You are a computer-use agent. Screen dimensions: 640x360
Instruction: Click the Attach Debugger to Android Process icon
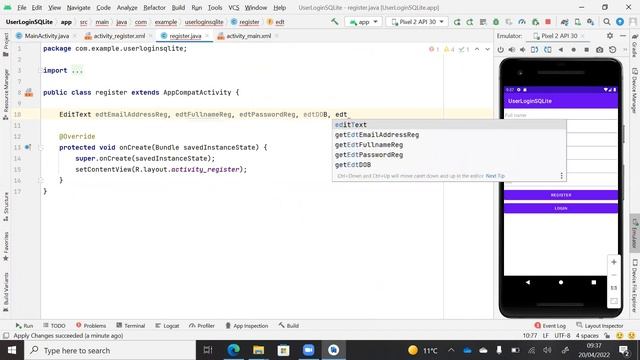535,22
